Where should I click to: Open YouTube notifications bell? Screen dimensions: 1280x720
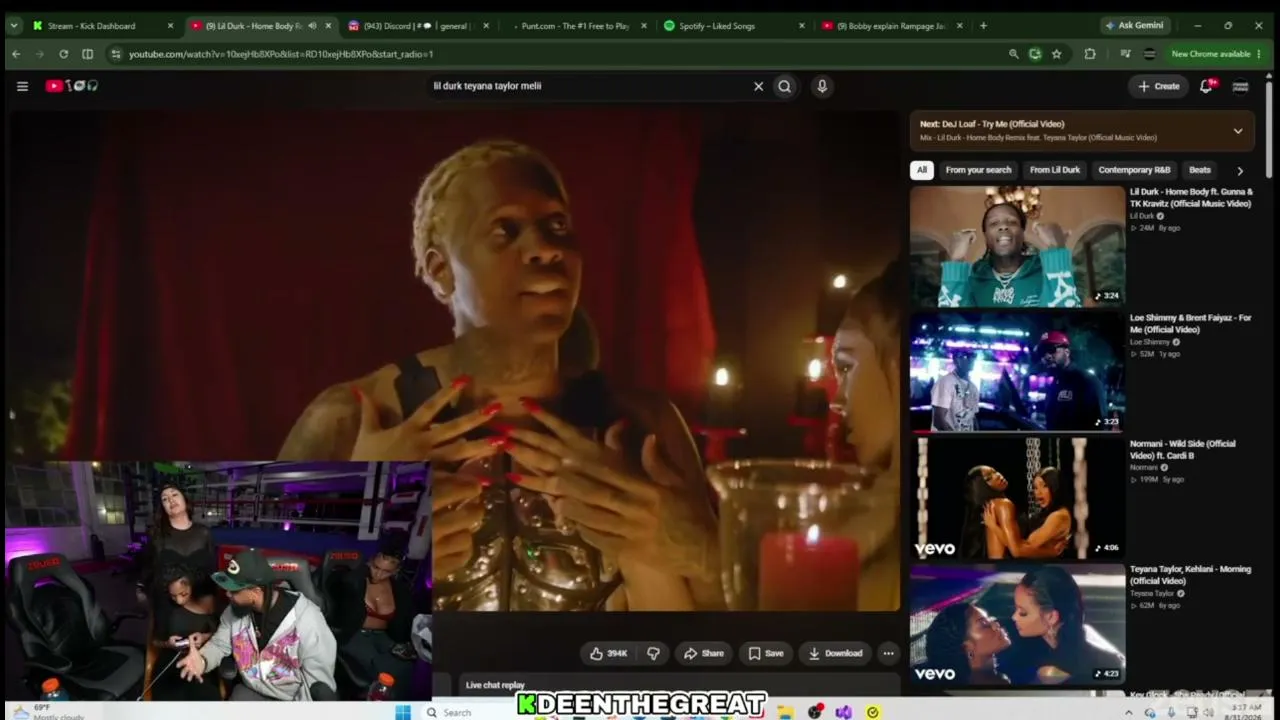(x=1207, y=86)
